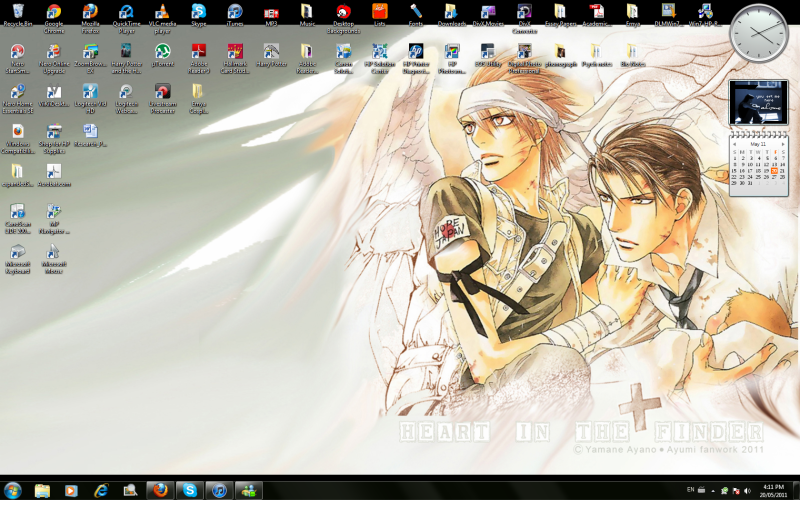Viewport: 800px width, 519px height.
Task: Select the Ustream Producer desktop shortcut
Action: tap(162, 99)
